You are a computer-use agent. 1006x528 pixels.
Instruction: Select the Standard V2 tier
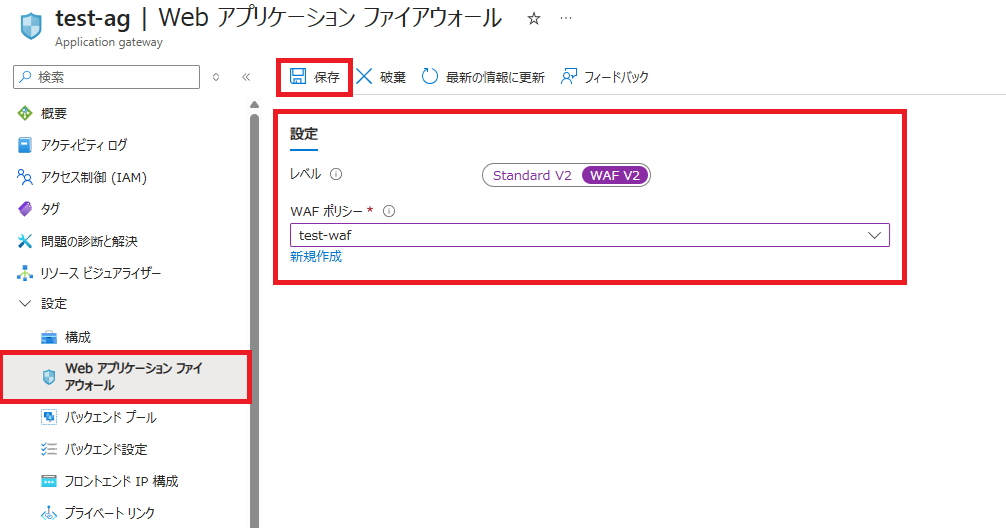532,175
